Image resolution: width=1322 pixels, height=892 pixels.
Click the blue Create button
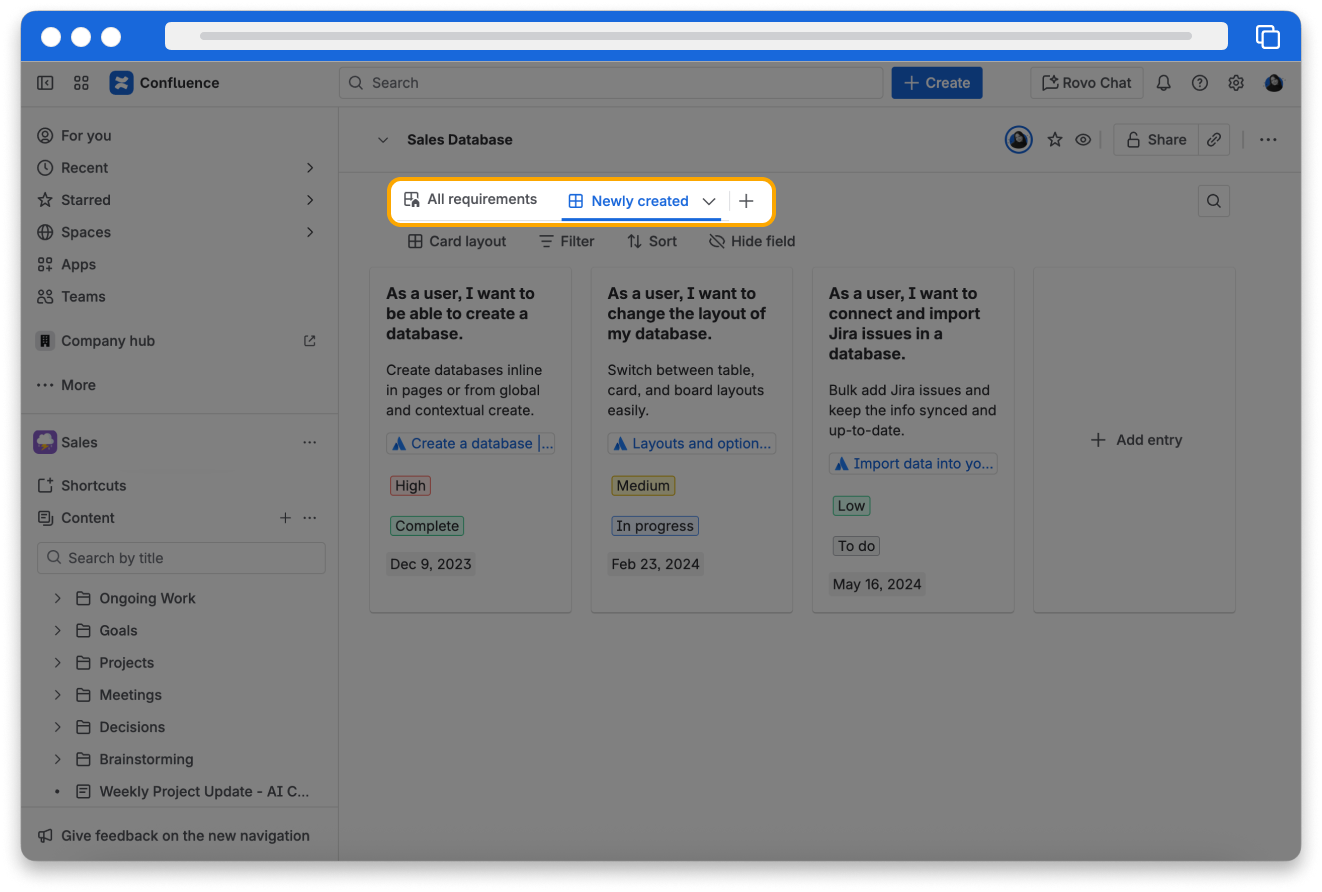click(x=936, y=83)
